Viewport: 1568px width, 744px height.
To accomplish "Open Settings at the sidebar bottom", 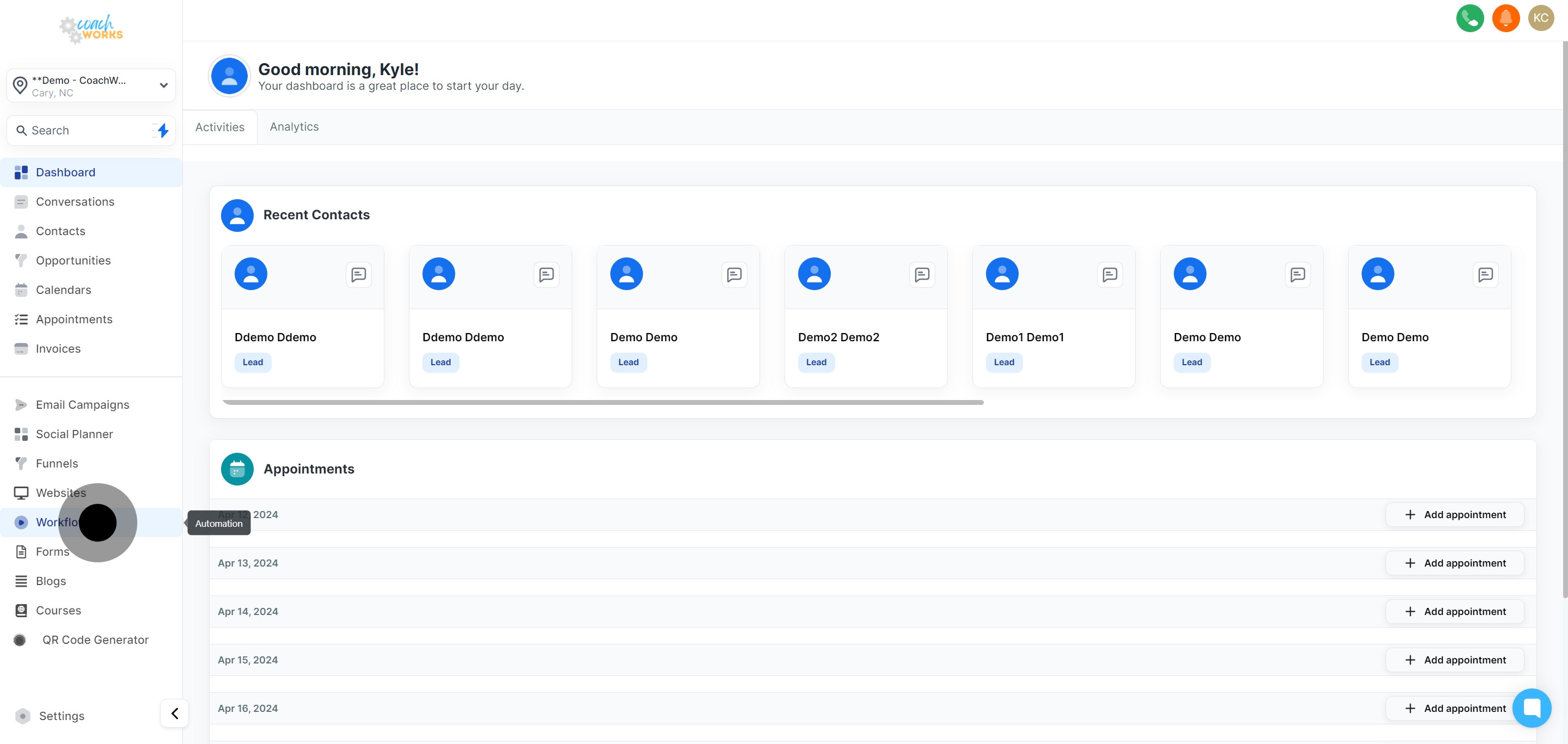I will (62, 715).
